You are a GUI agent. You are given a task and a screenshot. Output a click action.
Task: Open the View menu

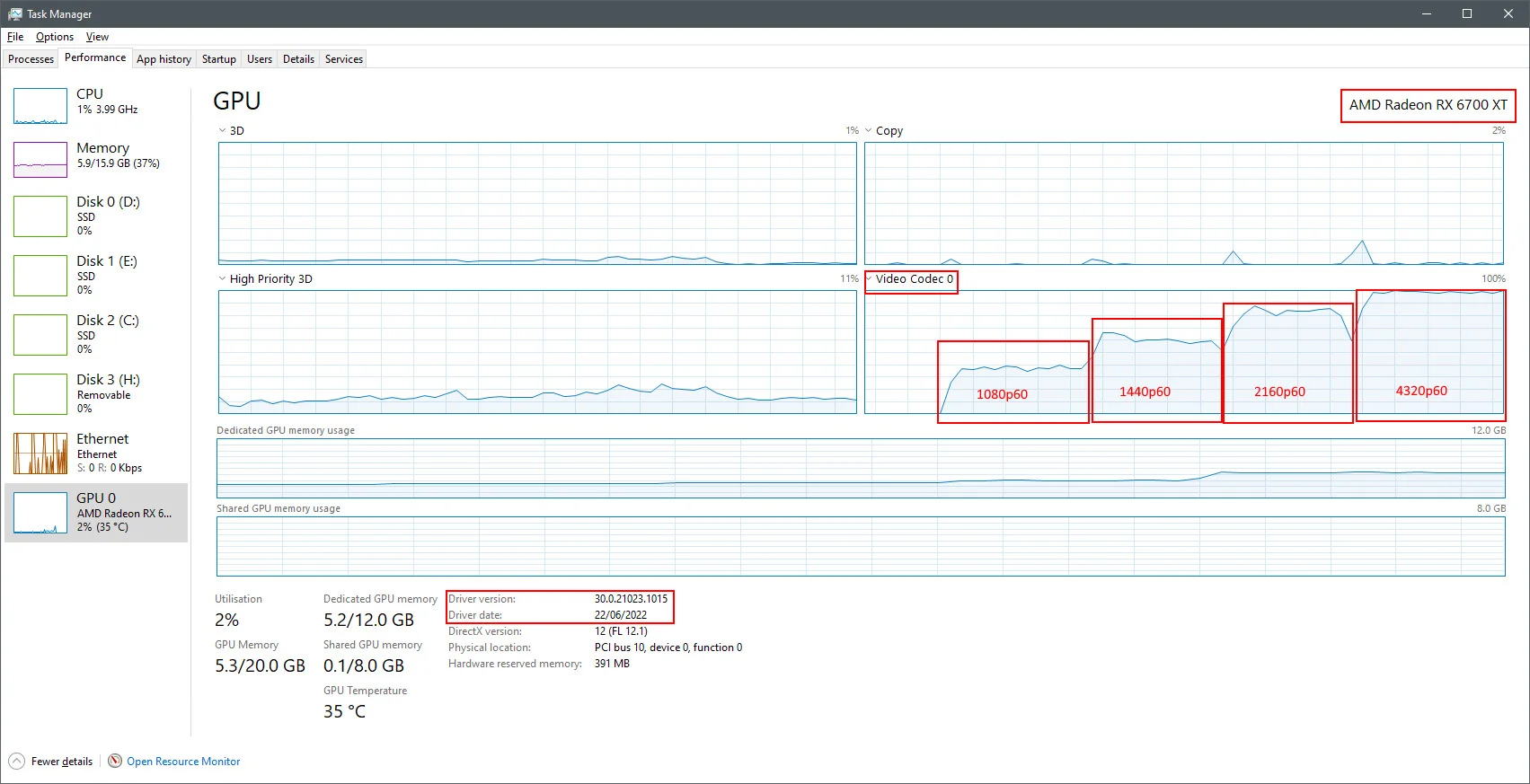(x=97, y=37)
